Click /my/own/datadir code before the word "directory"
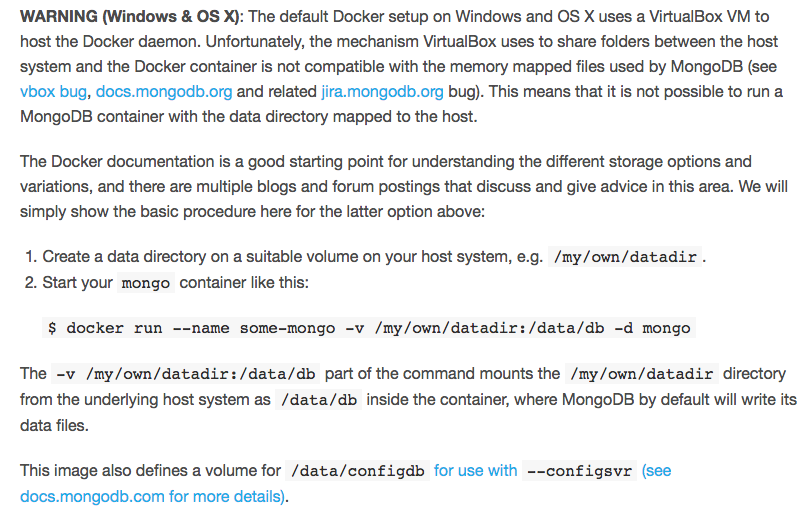The width and height of the screenshot is (810, 517). coord(641,374)
